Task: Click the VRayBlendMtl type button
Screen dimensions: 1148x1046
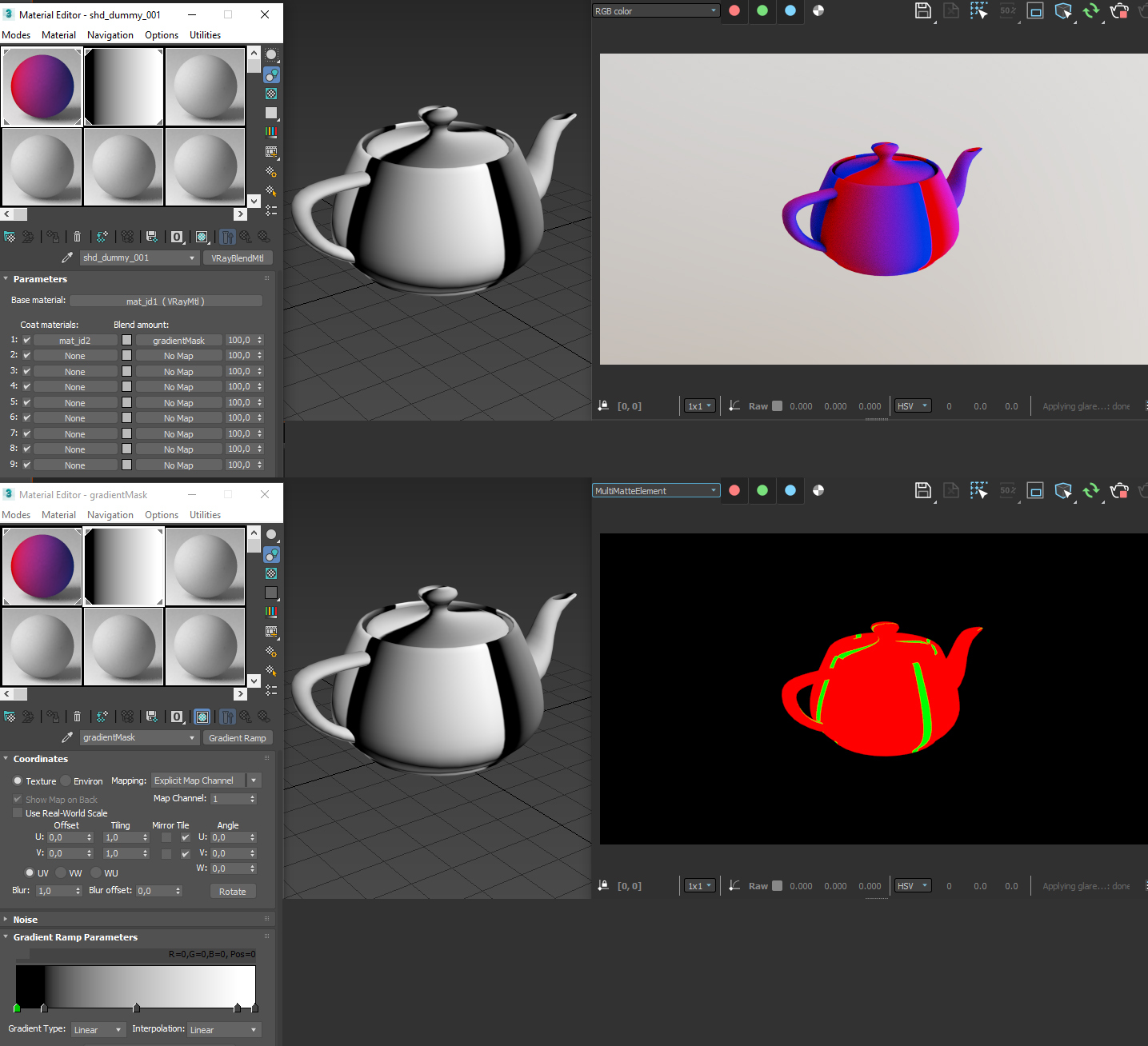Action: (x=238, y=258)
